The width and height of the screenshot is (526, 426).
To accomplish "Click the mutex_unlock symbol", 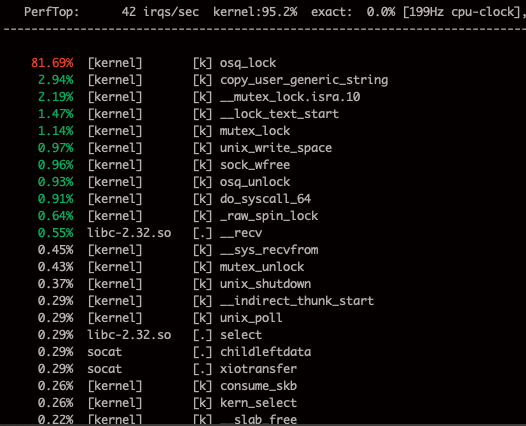I will point(262,267).
